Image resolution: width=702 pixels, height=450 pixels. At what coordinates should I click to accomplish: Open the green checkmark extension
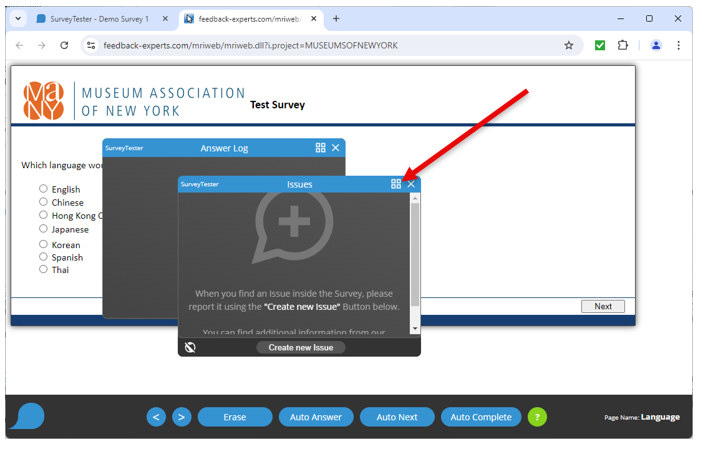tap(600, 45)
